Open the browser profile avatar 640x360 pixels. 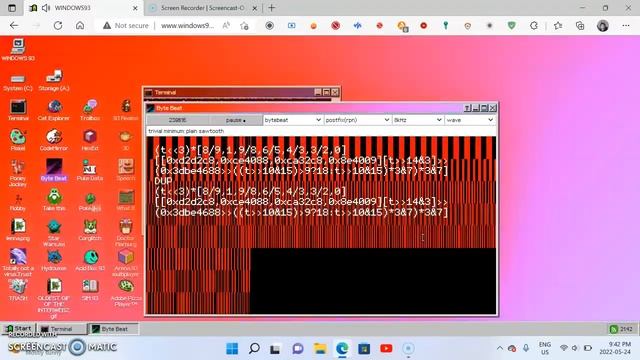point(602,25)
